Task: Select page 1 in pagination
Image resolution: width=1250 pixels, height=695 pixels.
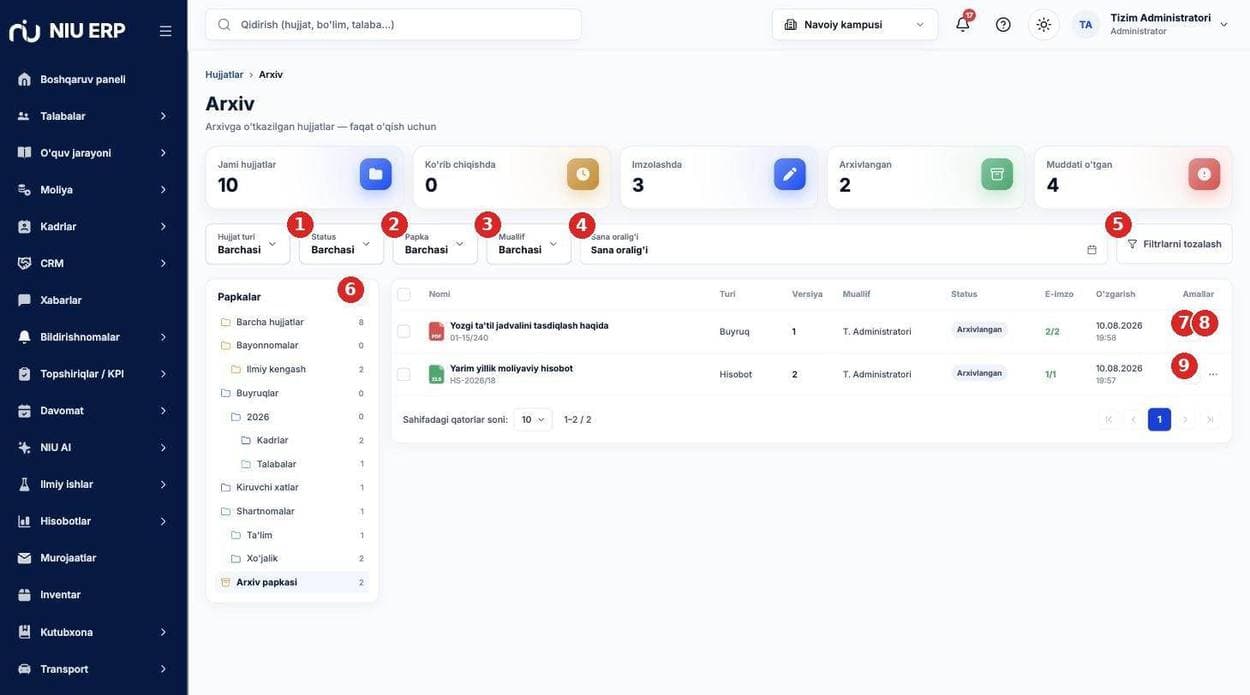Action: pyautogui.click(x=1160, y=420)
